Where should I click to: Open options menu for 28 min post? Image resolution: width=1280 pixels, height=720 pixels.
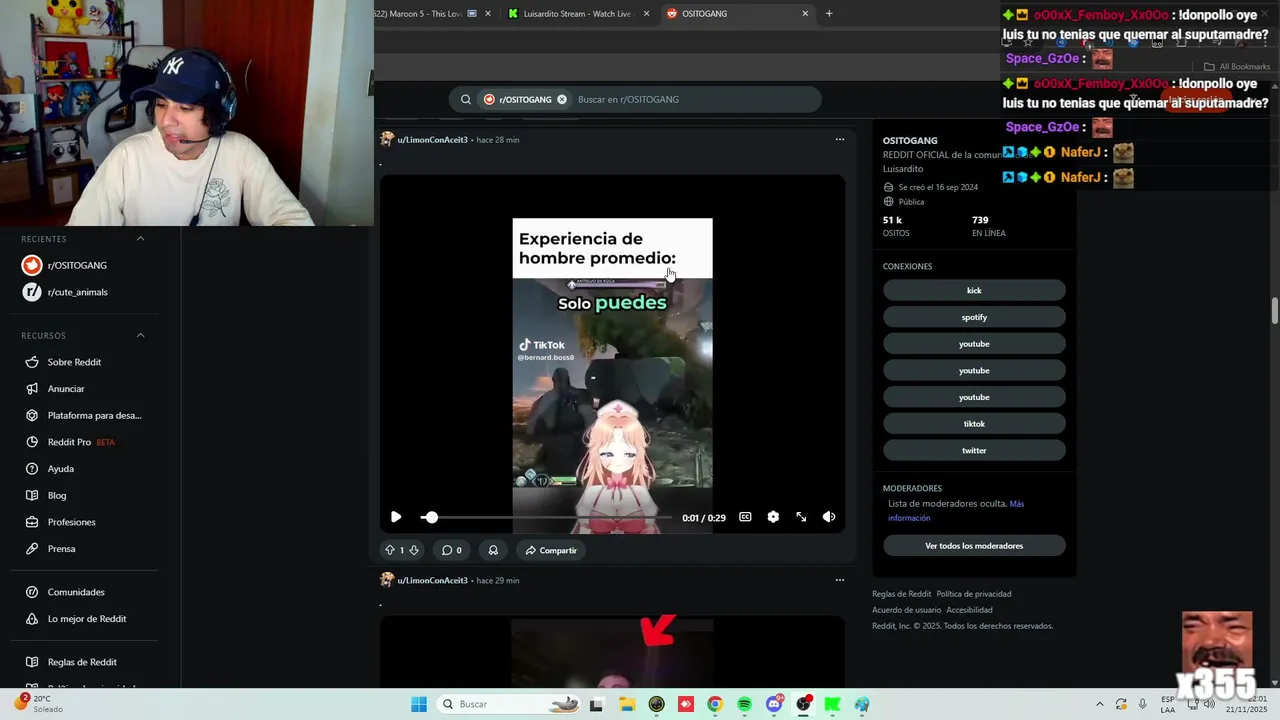[x=840, y=140]
